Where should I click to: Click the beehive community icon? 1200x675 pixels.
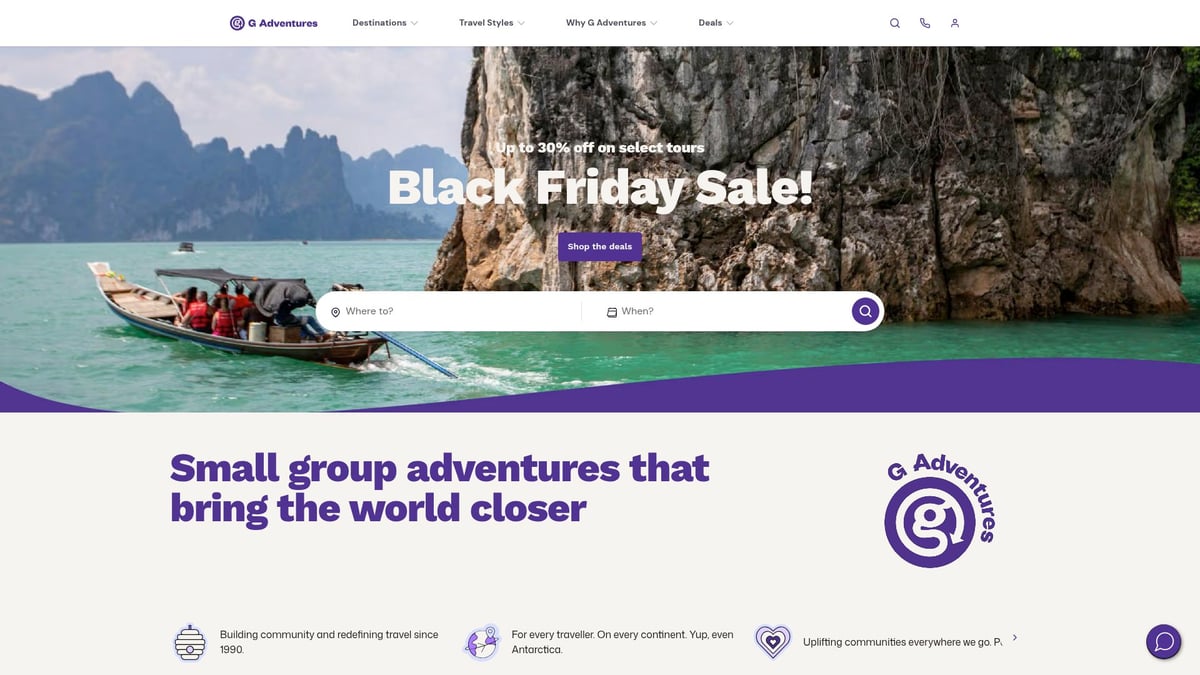click(190, 642)
